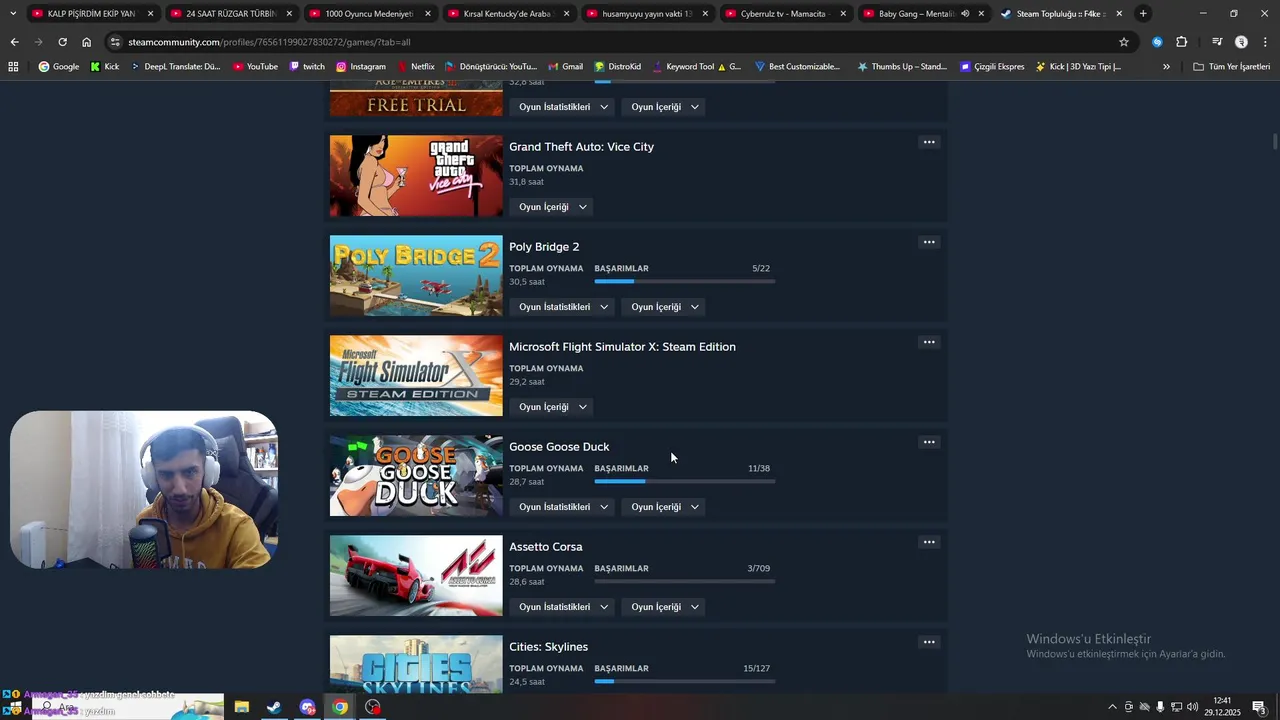Click Assetto Corsa achievements progress bar

click(684, 582)
